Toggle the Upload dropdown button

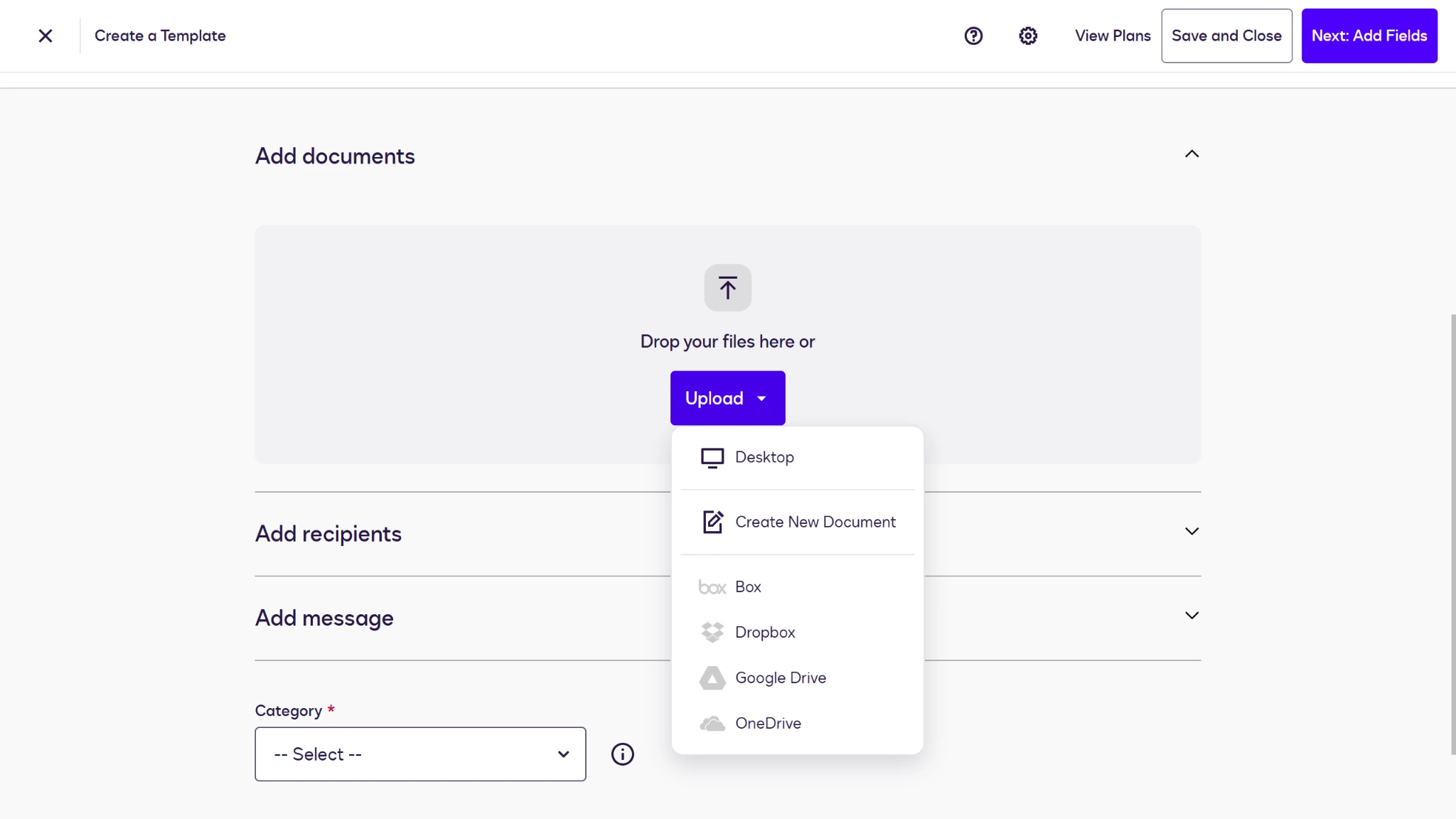coord(727,398)
